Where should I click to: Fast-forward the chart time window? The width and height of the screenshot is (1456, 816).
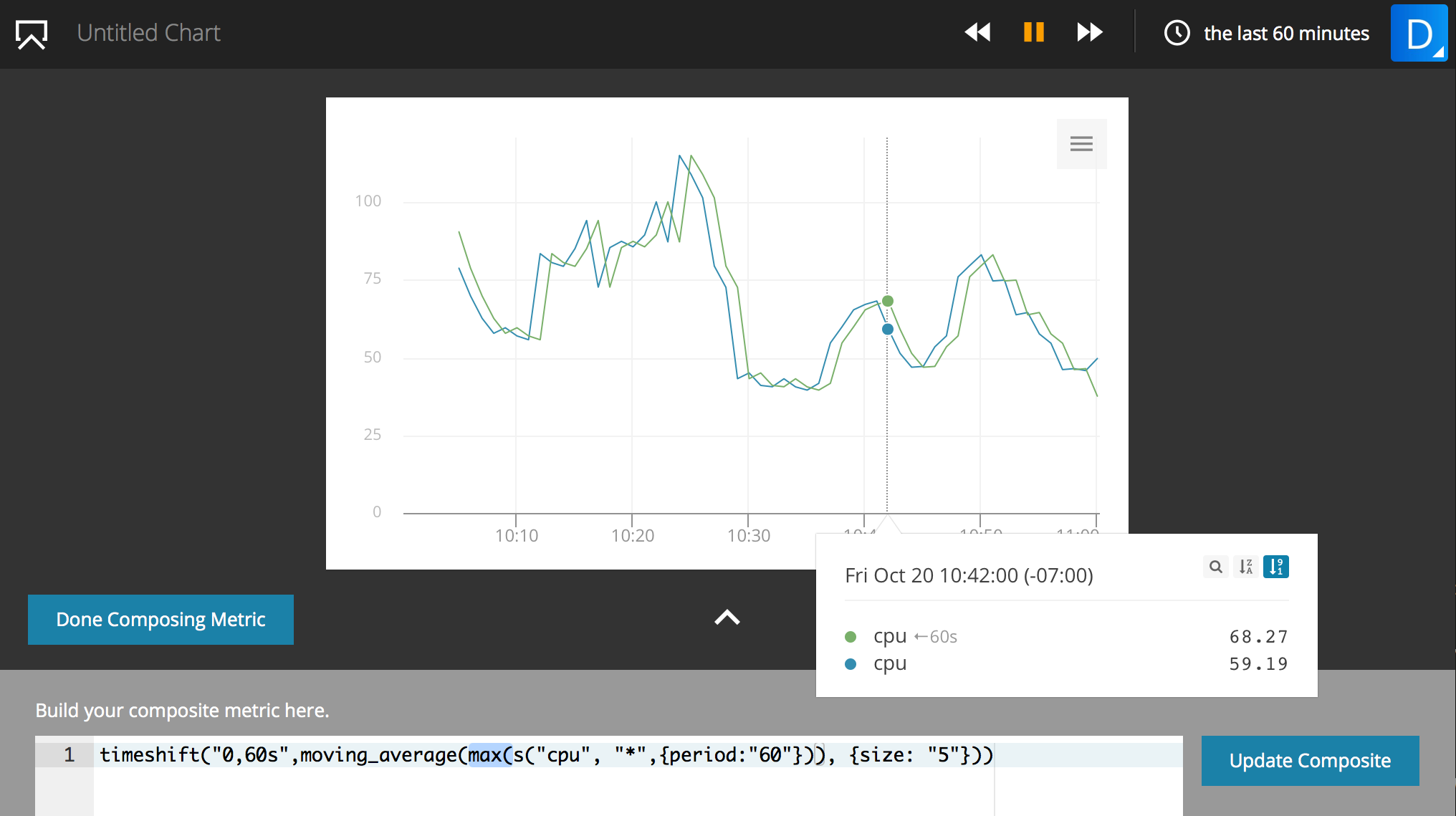click(x=1089, y=32)
